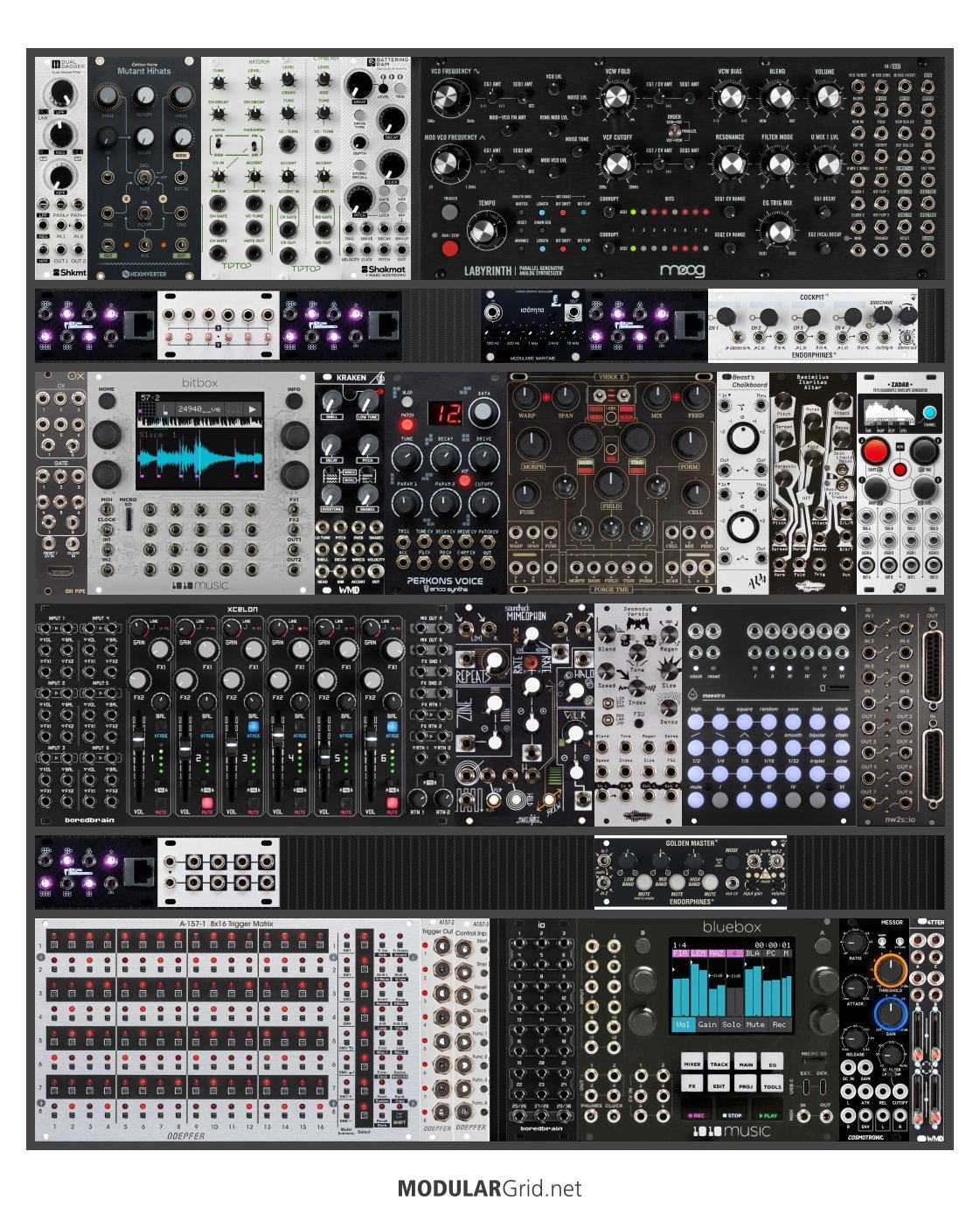Viewport: 980px width, 1207px height.
Task: Click the blue GAIN knob on Messor
Action: (890, 1013)
